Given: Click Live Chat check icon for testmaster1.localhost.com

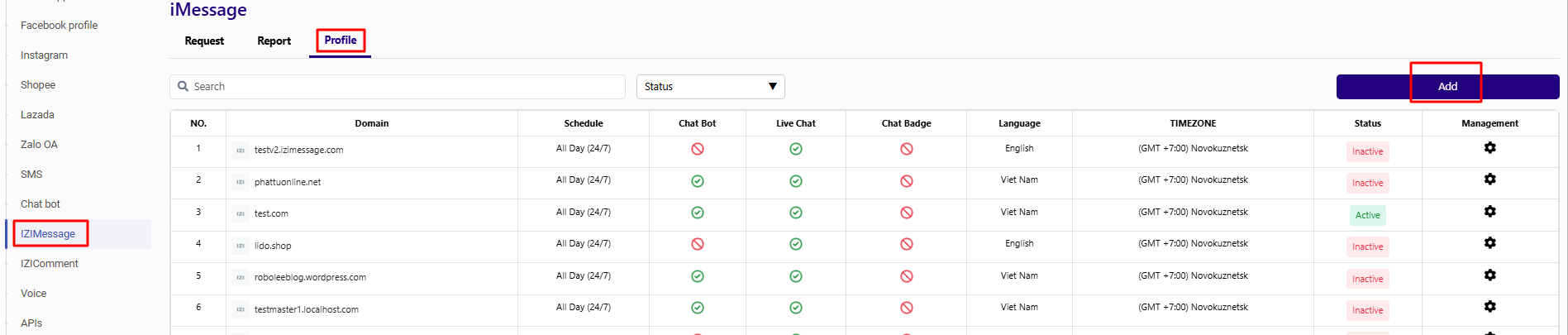Looking at the screenshot, I should 796,308.
